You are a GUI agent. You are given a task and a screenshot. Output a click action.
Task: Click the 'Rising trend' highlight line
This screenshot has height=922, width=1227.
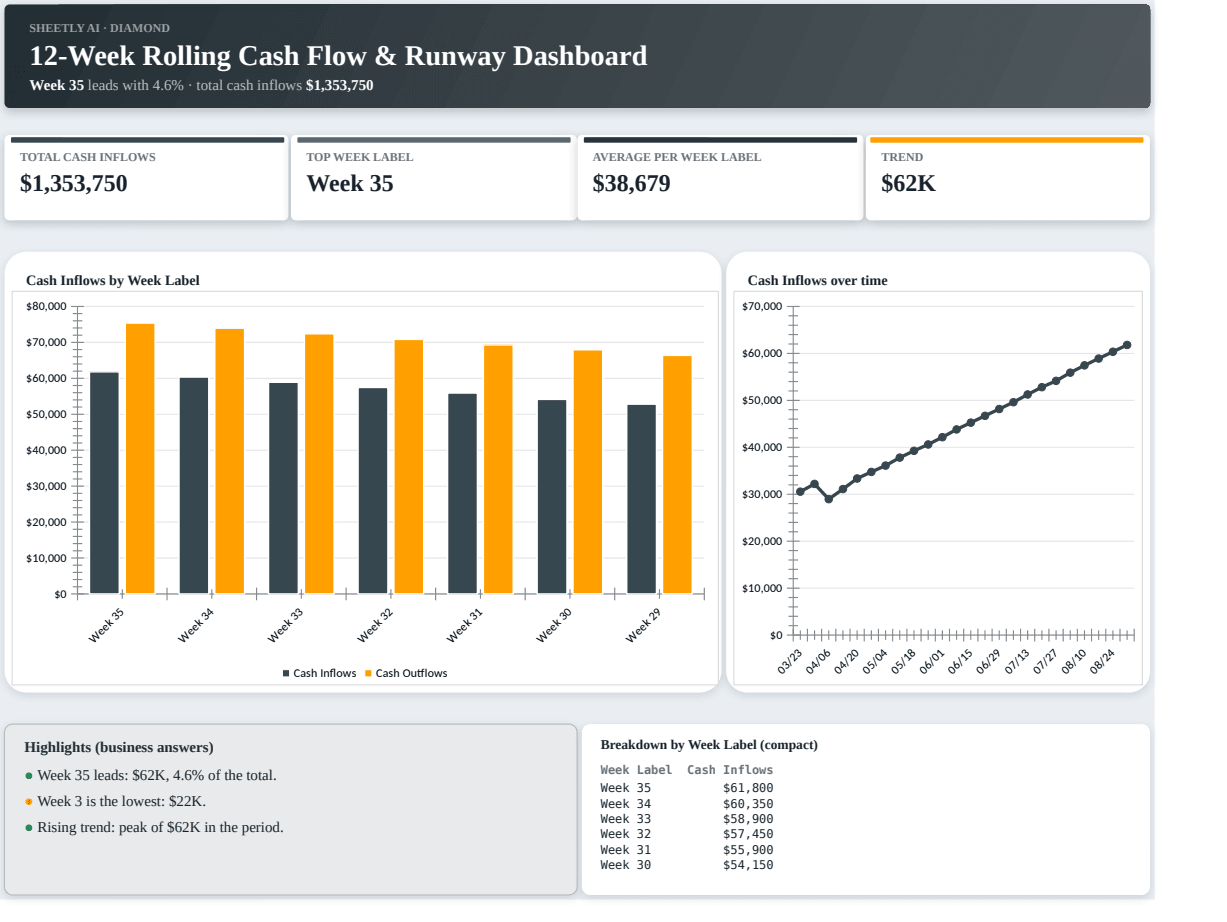coord(161,827)
